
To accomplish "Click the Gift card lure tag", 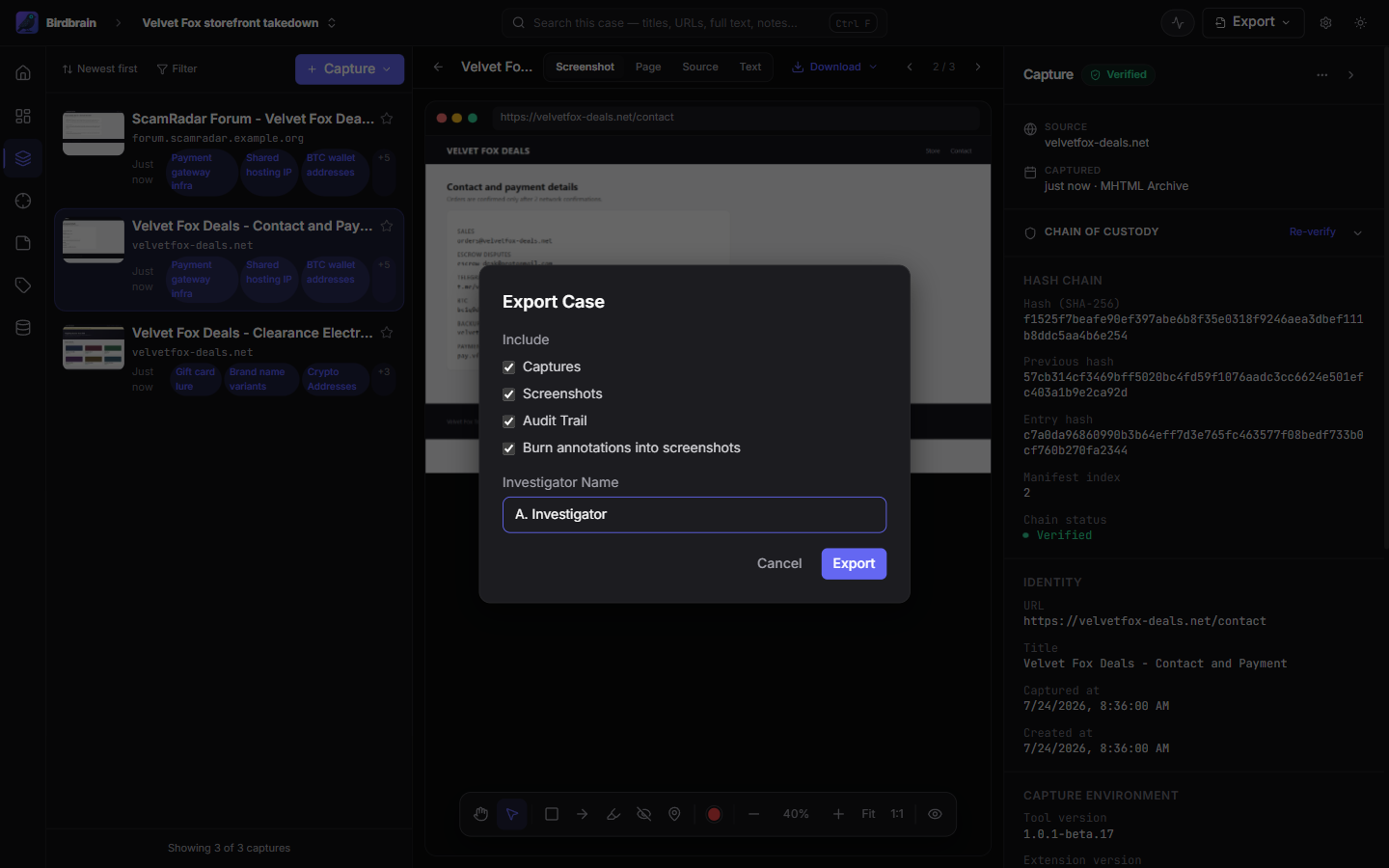I will pos(195,379).
